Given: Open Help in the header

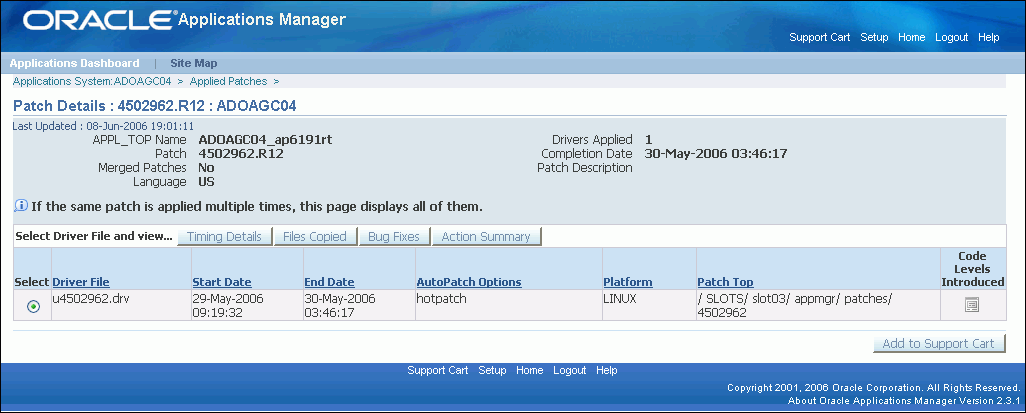Looking at the screenshot, I should click(989, 37).
